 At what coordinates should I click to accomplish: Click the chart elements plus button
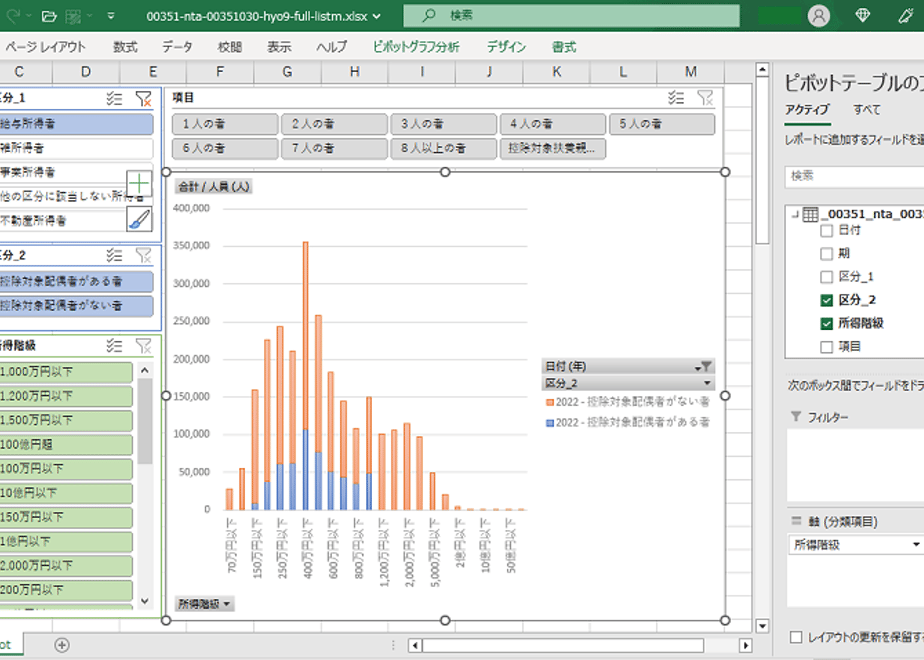click(x=139, y=183)
